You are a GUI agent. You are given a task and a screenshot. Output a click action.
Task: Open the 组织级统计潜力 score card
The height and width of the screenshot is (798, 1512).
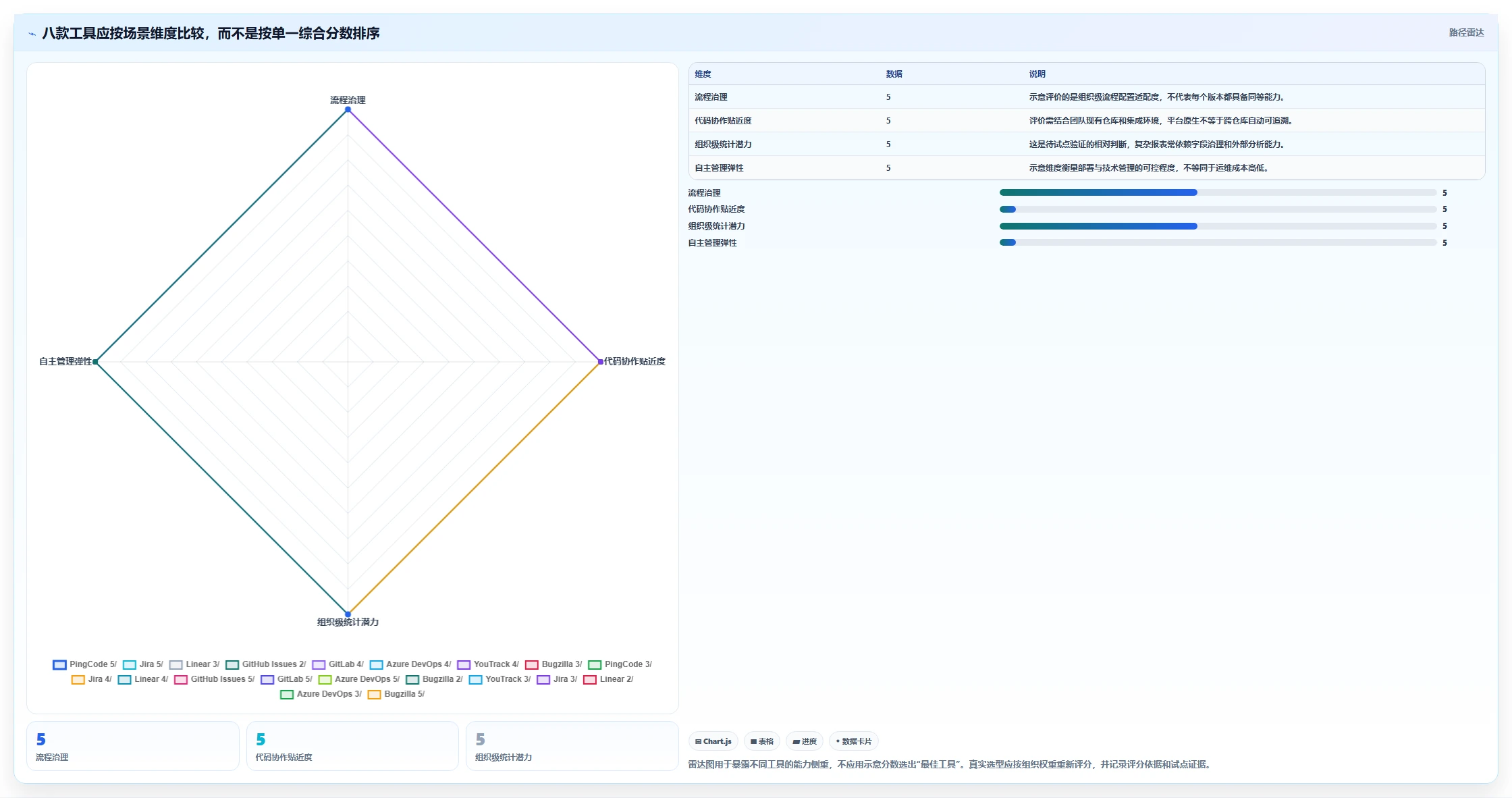572,746
